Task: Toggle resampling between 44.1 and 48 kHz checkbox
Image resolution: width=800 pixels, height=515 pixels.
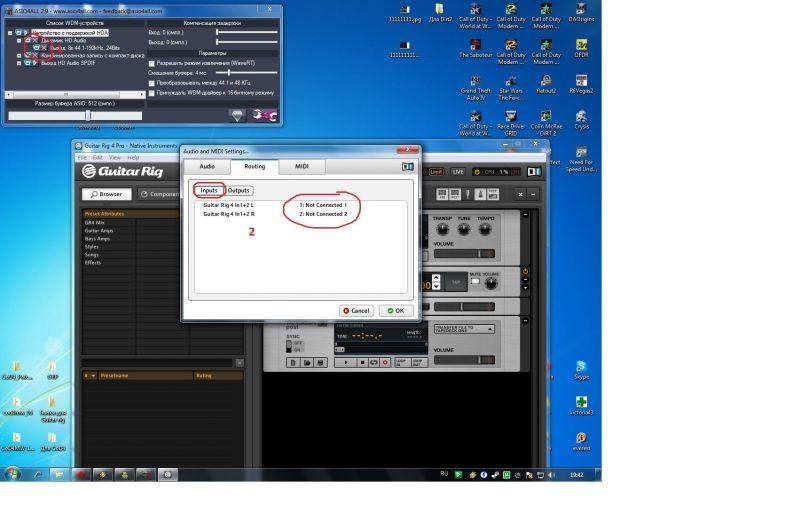Action: click(x=151, y=82)
